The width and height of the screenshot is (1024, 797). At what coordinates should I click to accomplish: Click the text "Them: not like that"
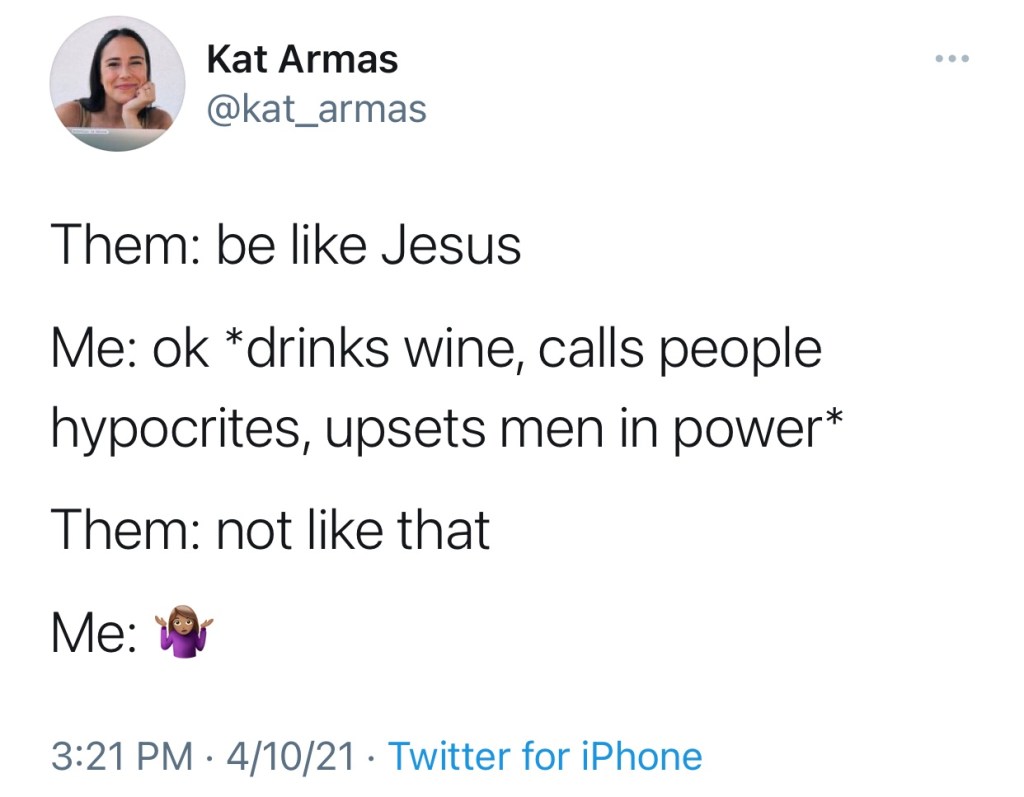(x=271, y=530)
